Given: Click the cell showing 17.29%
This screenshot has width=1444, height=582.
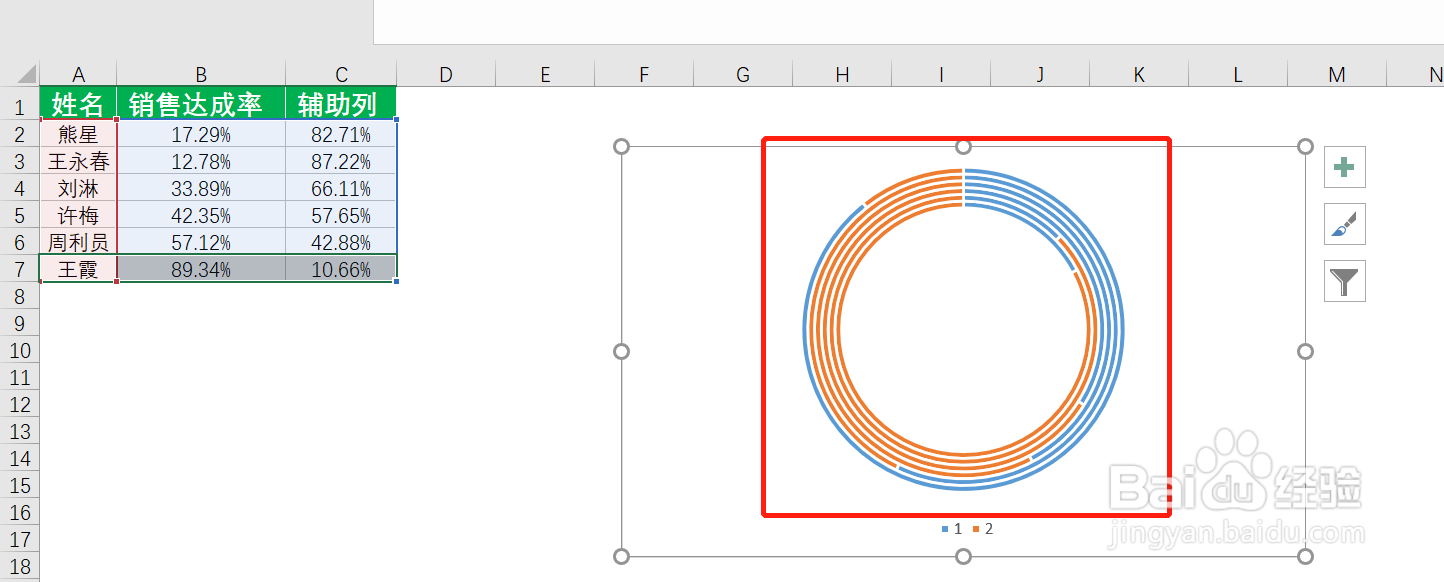Looking at the screenshot, I should [201, 134].
